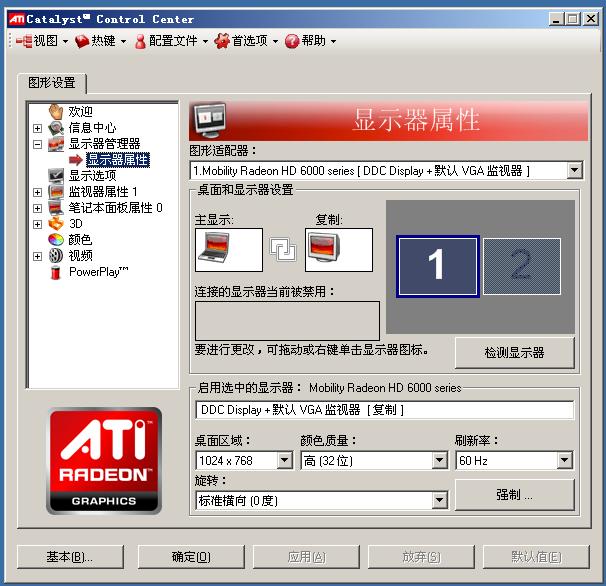Select 颜色 in the tree

80,240
